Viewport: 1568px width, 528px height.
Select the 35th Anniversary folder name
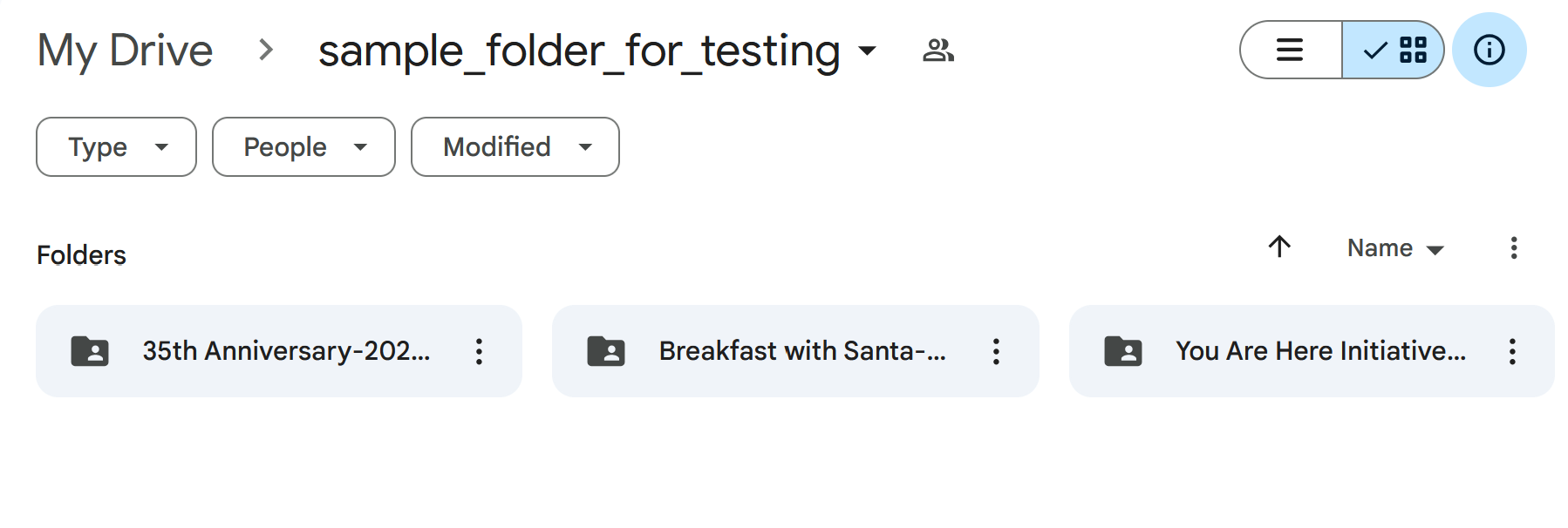point(286,351)
